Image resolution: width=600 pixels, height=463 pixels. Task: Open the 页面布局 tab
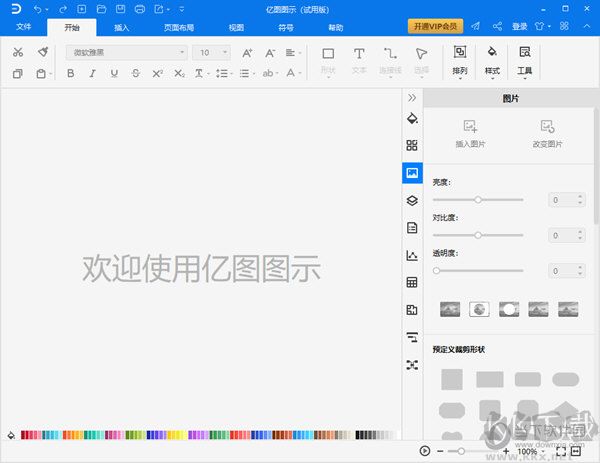tap(179, 28)
